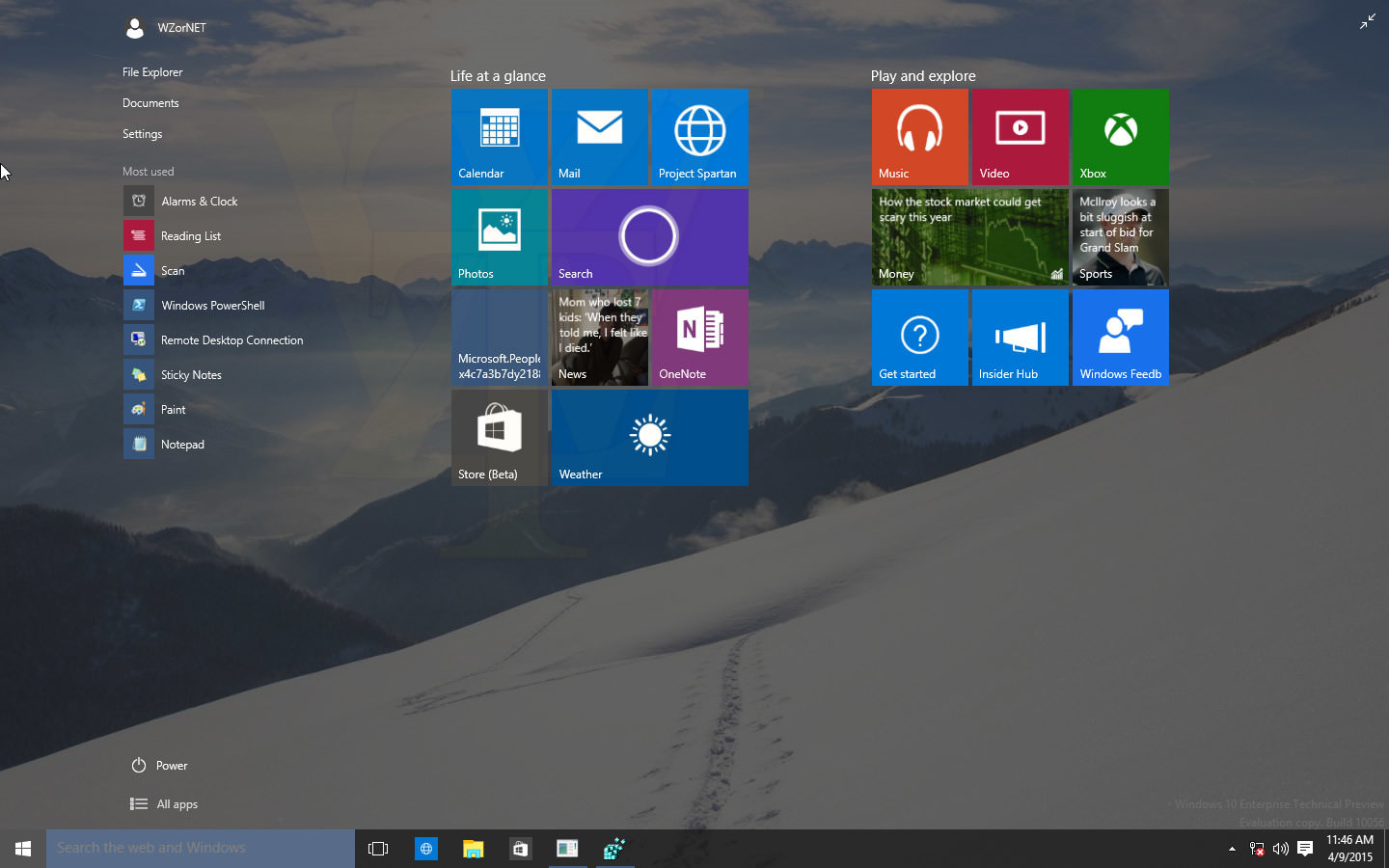The width and height of the screenshot is (1389, 868).
Task: Click the Insider Hub tile
Action: 1020,337
